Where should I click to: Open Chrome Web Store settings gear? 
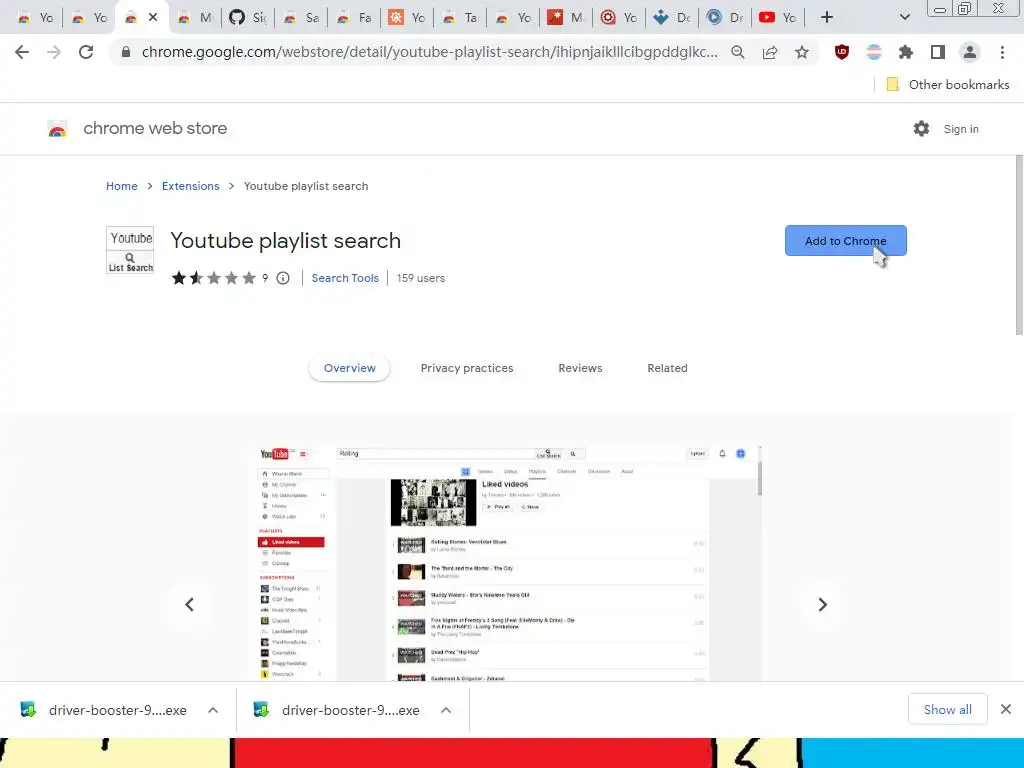[921, 129]
